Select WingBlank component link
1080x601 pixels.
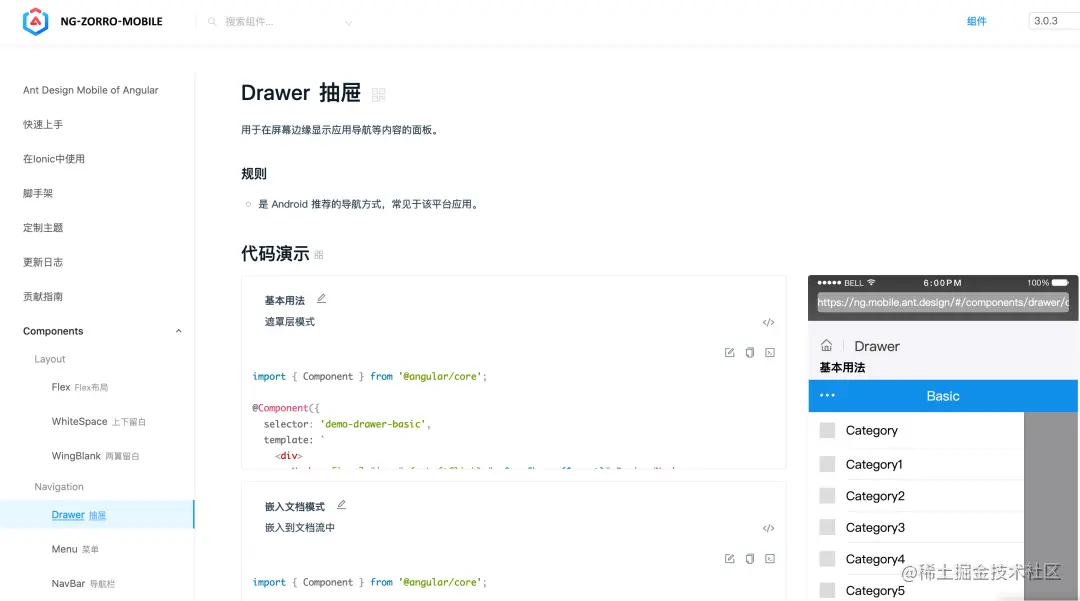click(x=95, y=456)
